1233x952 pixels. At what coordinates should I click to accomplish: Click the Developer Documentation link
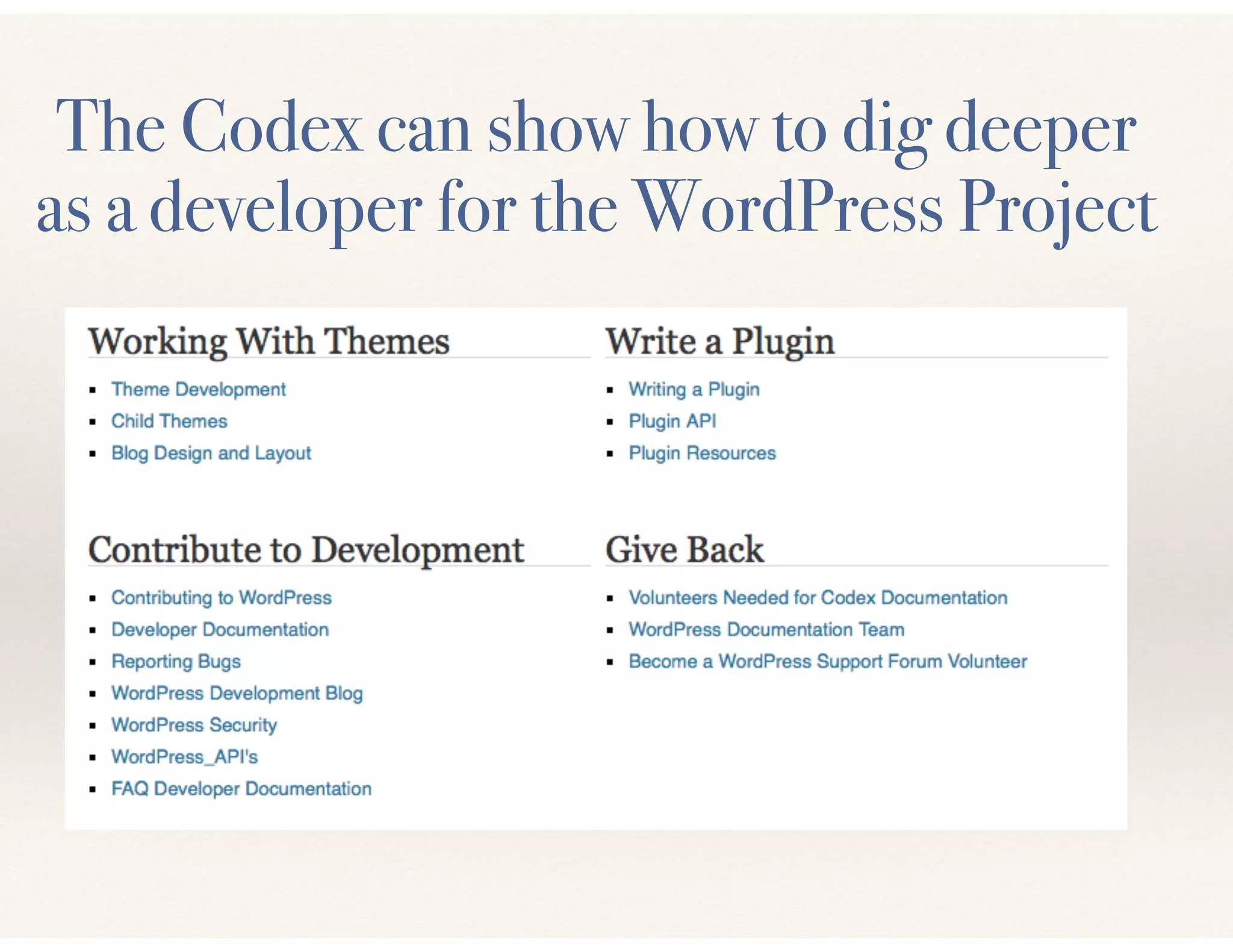pyautogui.click(x=220, y=629)
